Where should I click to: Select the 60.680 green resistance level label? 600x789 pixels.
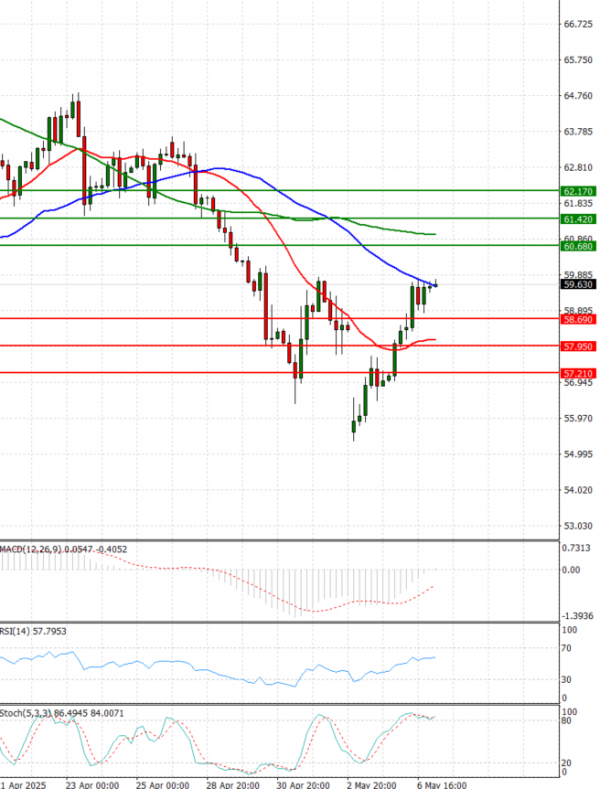tap(578, 246)
